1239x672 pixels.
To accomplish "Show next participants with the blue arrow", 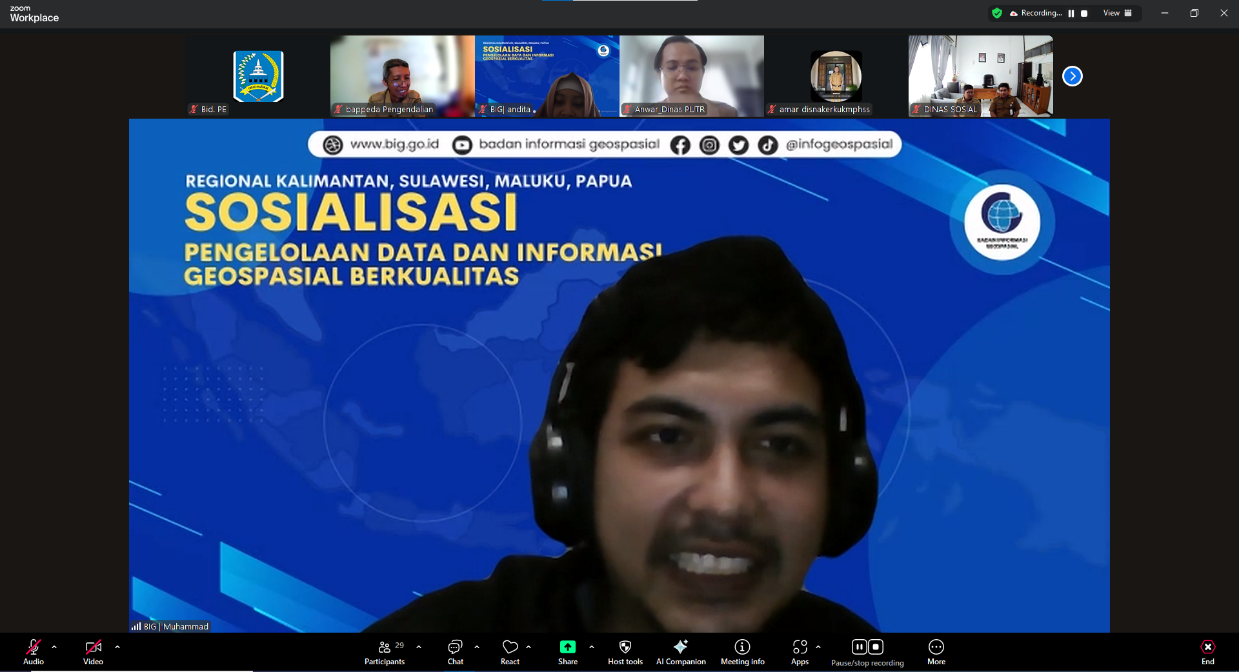I will [1072, 76].
